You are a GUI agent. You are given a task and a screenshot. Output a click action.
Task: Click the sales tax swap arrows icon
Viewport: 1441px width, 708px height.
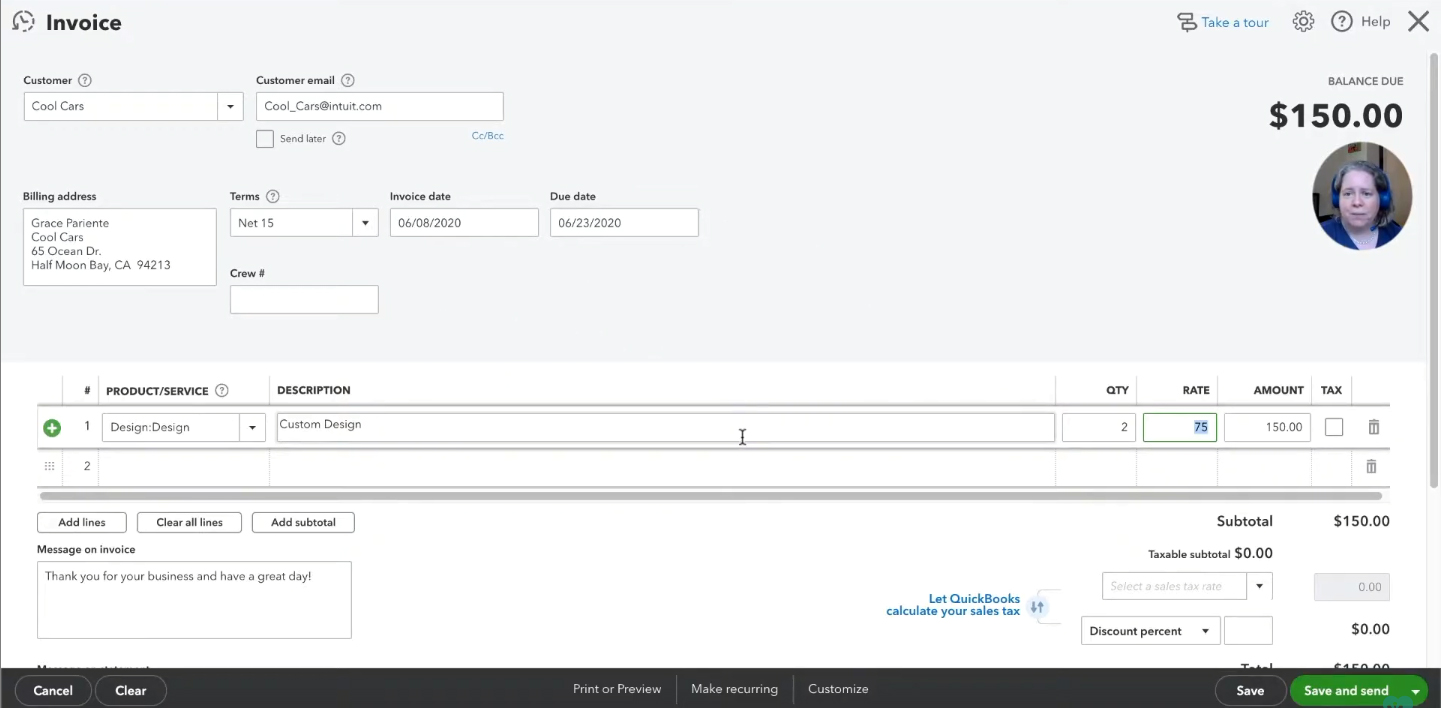click(x=1037, y=607)
